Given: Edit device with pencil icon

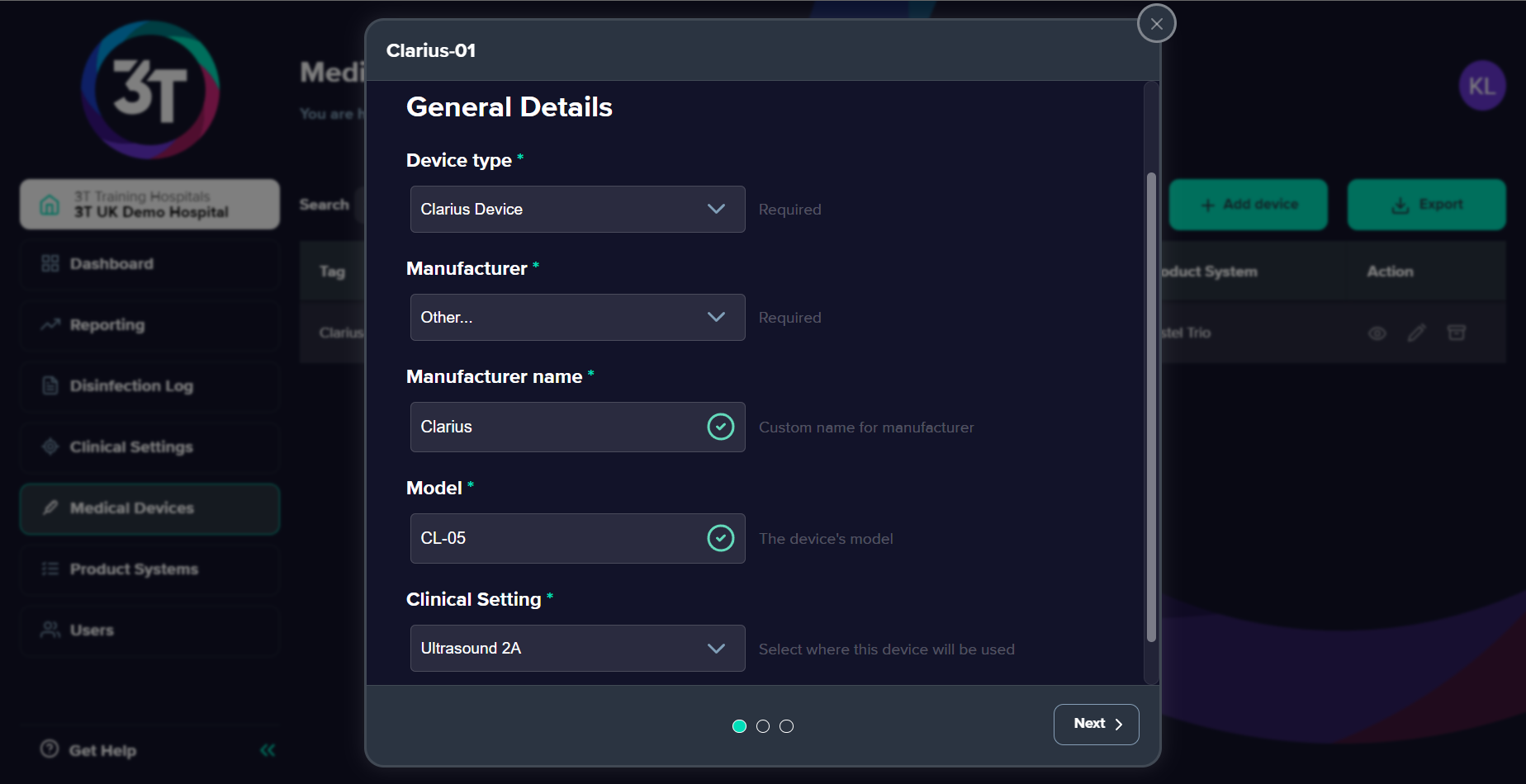Looking at the screenshot, I should coord(1417,333).
